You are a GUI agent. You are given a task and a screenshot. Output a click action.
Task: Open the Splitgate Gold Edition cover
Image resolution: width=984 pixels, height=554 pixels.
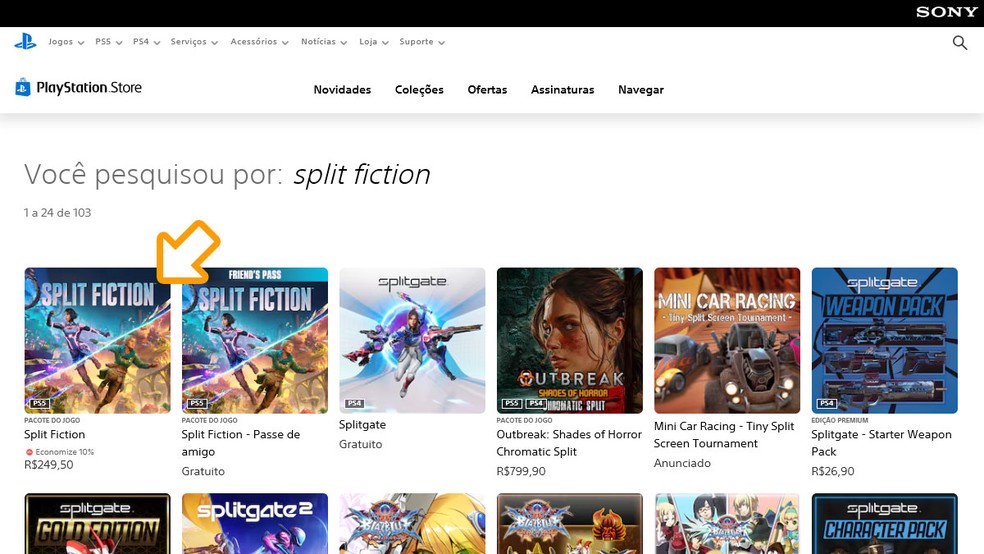pos(97,523)
